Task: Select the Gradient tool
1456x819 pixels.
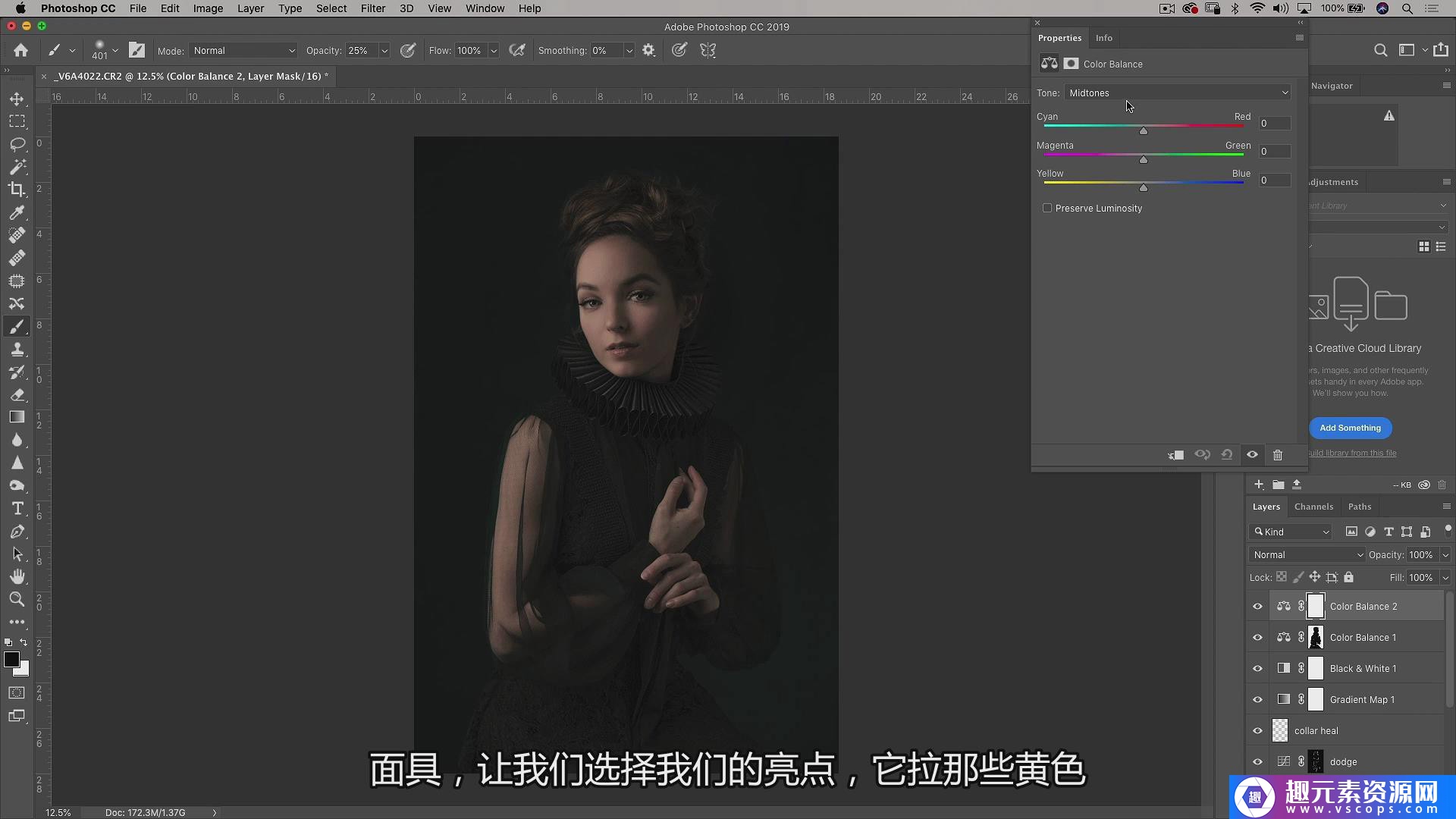Action: pos(17,417)
